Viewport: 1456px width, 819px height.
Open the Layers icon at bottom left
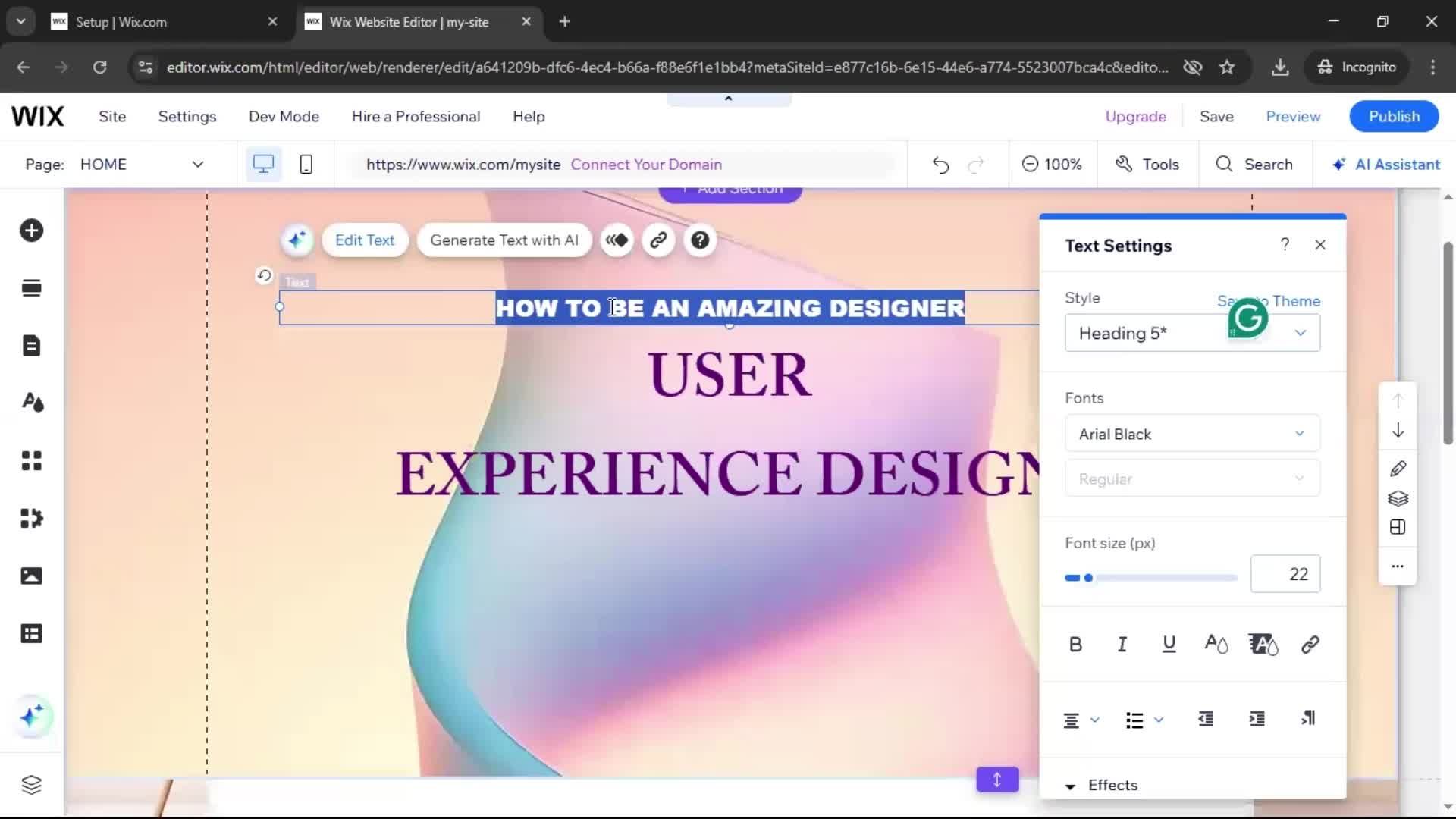coord(31,784)
